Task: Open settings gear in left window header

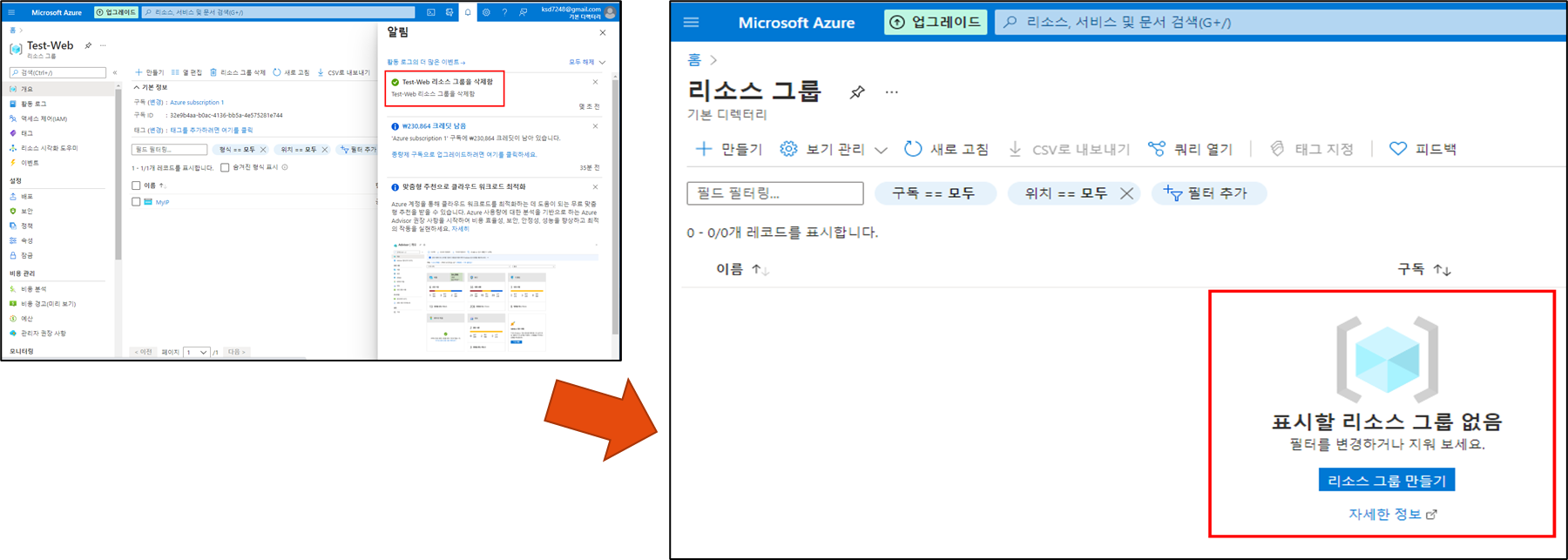Action: [x=486, y=12]
